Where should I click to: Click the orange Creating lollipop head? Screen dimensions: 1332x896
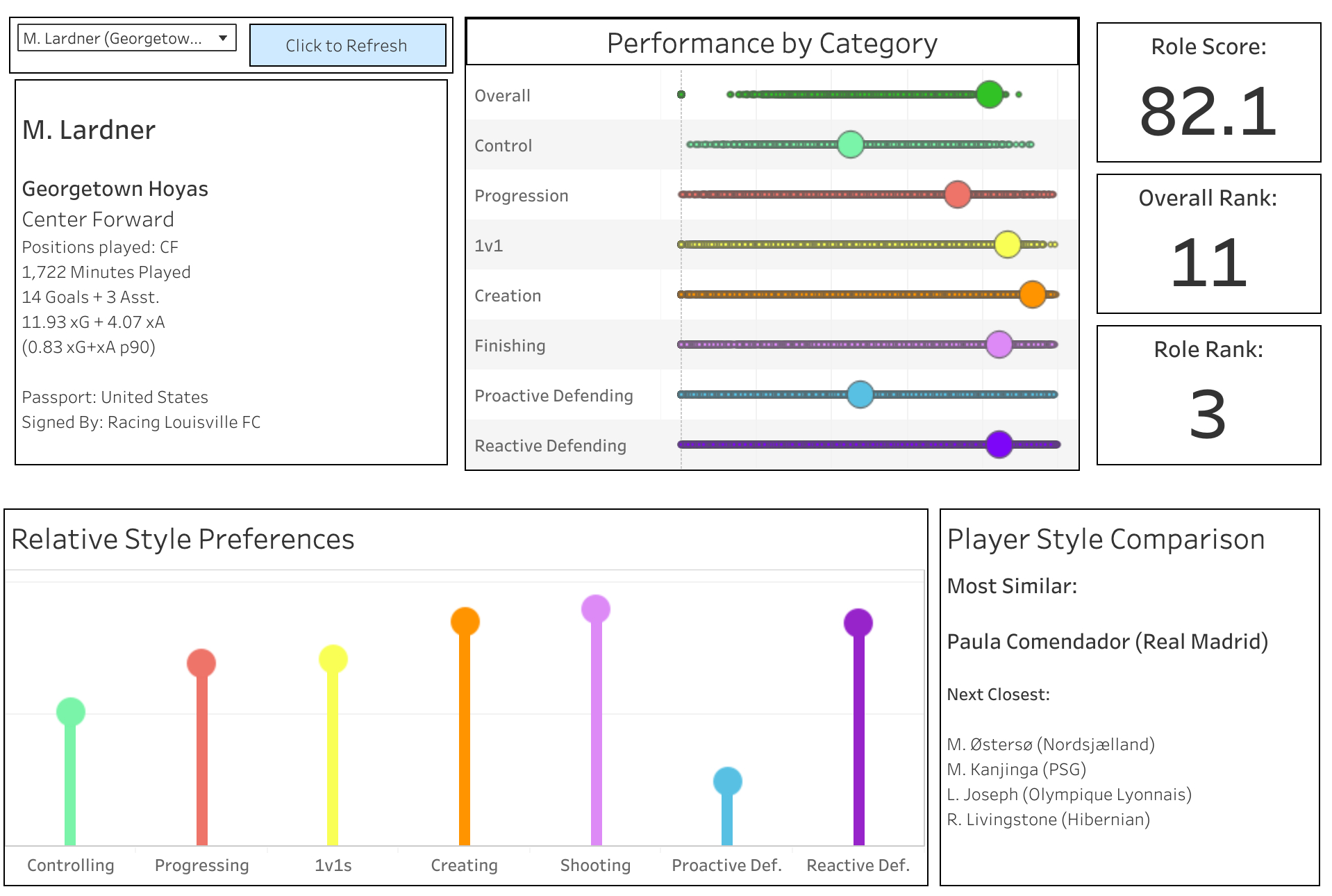coord(465,621)
